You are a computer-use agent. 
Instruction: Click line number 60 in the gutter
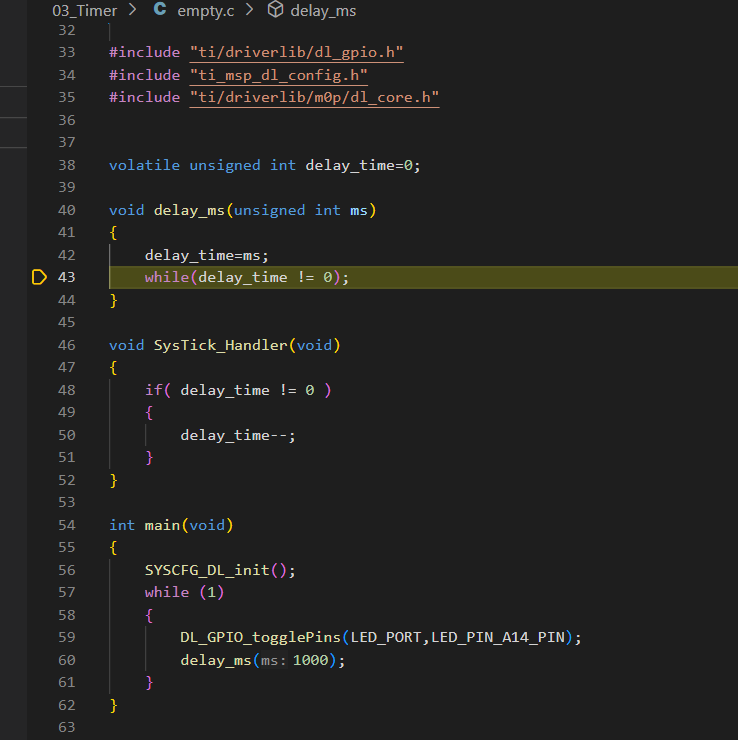(x=67, y=660)
